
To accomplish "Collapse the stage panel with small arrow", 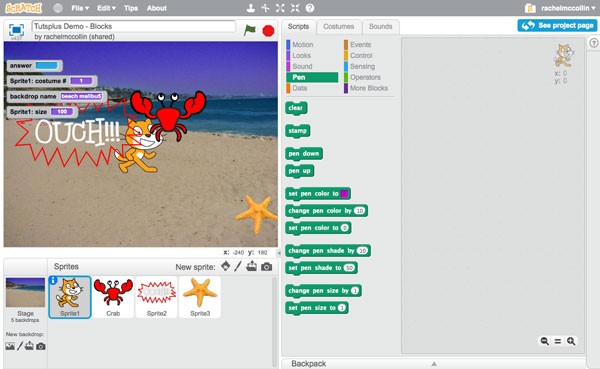I will click(279, 253).
